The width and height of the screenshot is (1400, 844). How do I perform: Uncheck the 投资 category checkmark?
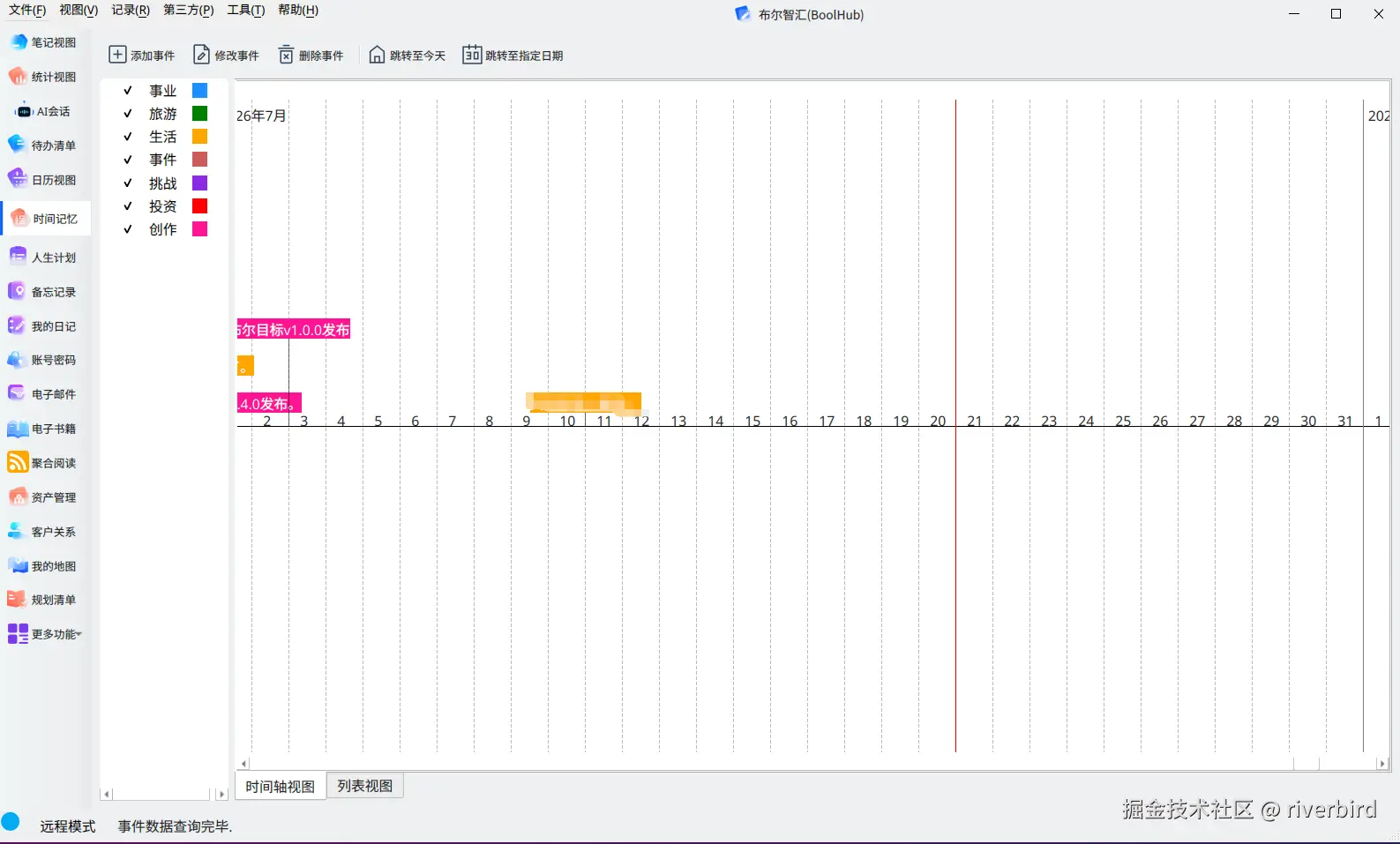(x=128, y=206)
